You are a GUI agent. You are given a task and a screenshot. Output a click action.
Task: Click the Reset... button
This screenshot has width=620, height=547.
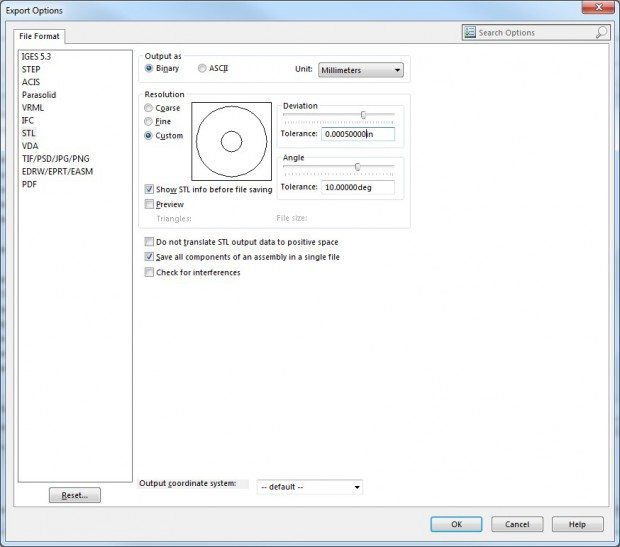click(x=75, y=495)
